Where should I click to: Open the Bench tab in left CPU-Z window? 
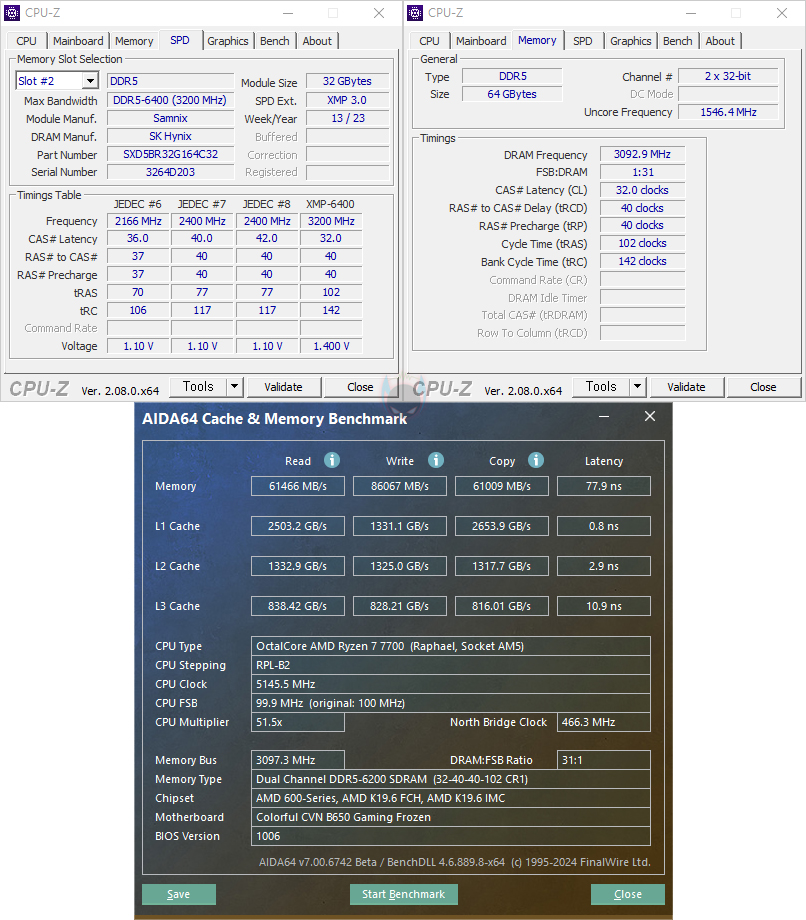(x=275, y=41)
